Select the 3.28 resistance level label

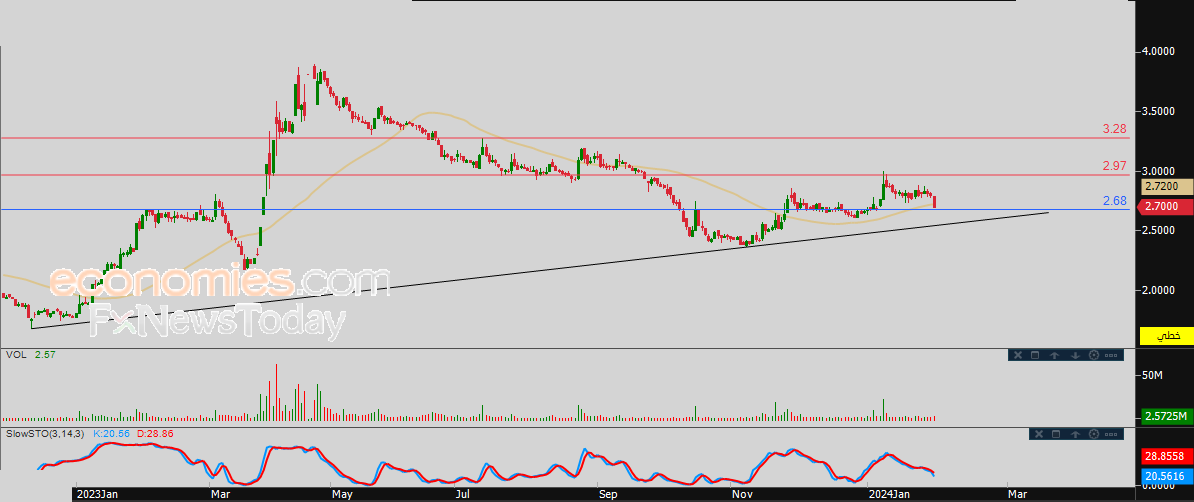pyautogui.click(x=1114, y=129)
